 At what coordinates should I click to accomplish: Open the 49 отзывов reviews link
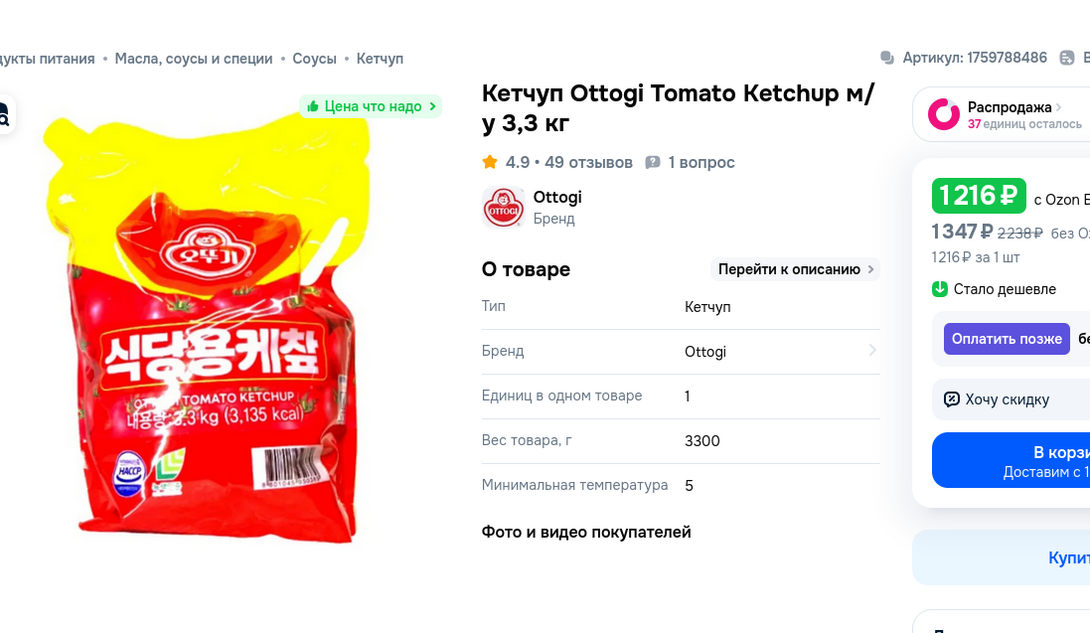589,163
